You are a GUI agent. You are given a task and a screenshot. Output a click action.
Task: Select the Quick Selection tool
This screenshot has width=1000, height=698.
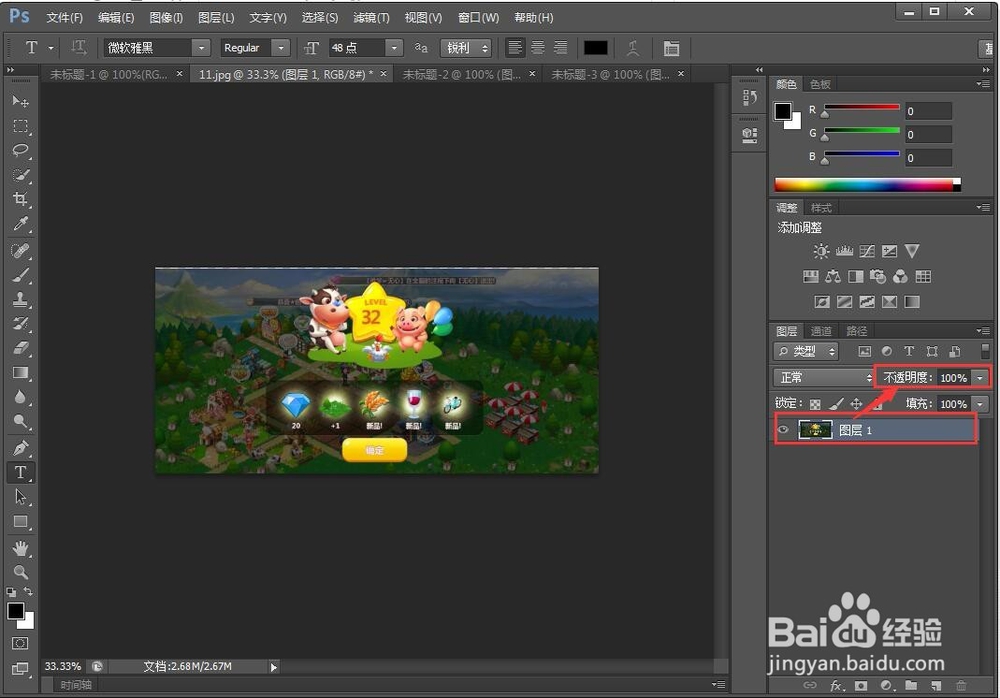[20, 175]
